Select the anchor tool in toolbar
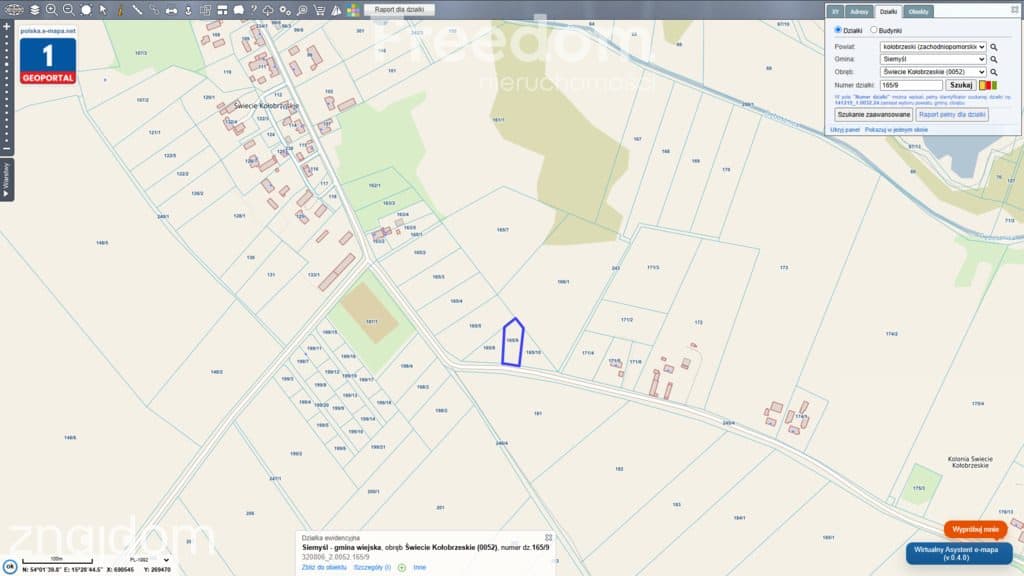1024x576 pixels. click(188, 10)
